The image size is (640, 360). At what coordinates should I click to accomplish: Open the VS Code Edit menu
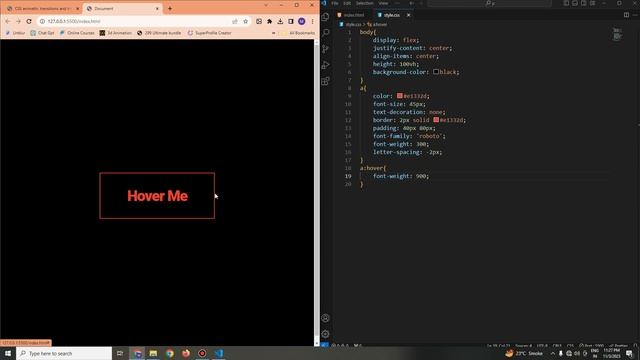347,3
